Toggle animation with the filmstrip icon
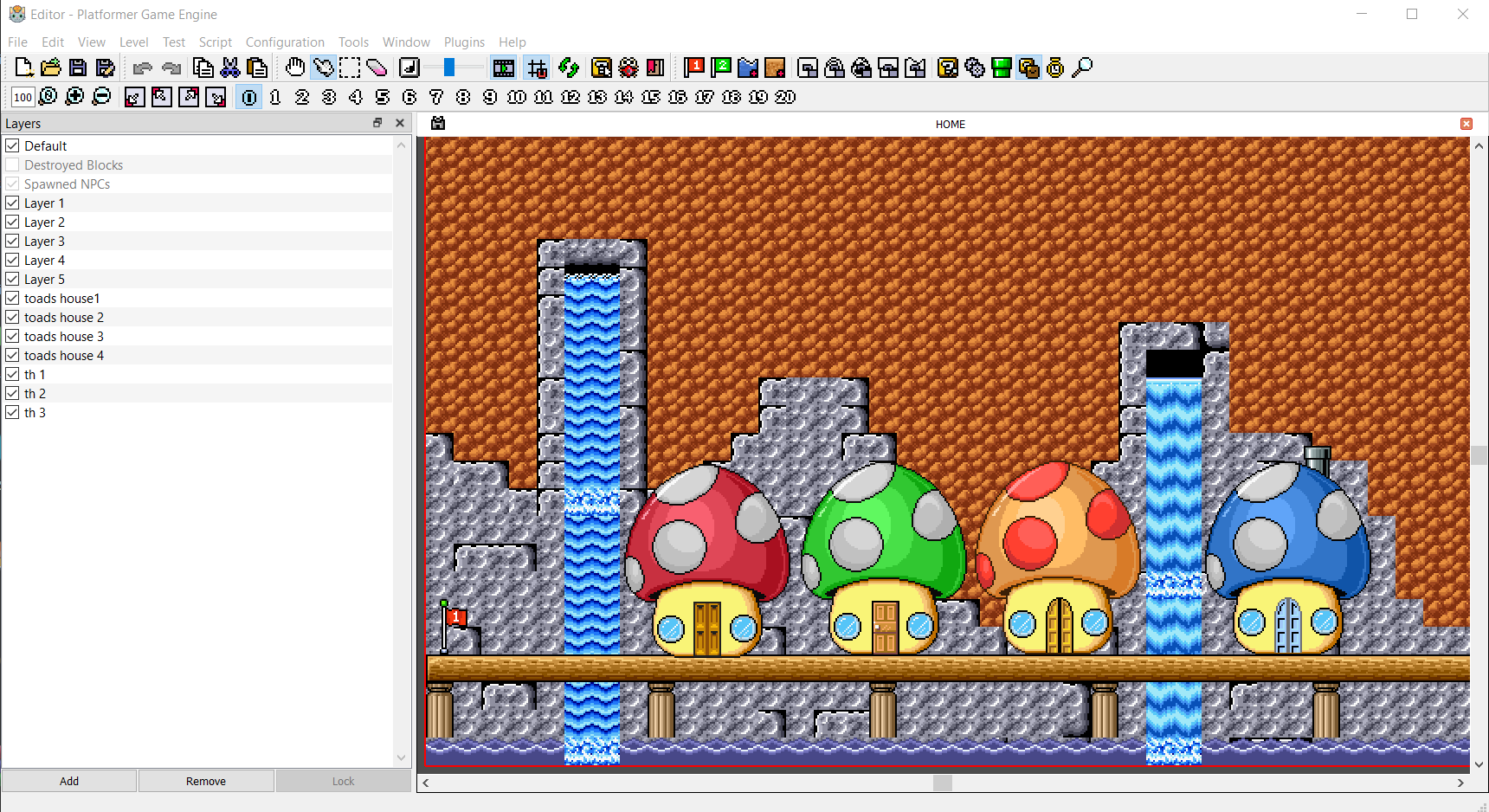Viewport: 1489px width, 812px height. tap(503, 68)
